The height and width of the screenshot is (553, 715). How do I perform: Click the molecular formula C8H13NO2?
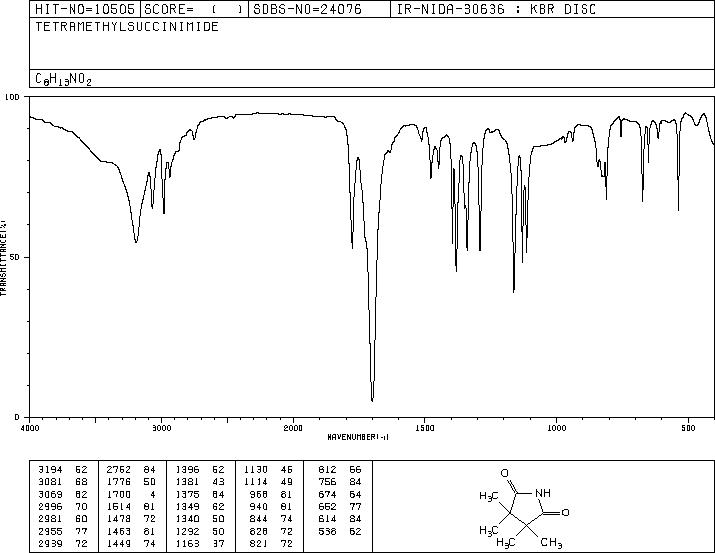click(63, 79)
